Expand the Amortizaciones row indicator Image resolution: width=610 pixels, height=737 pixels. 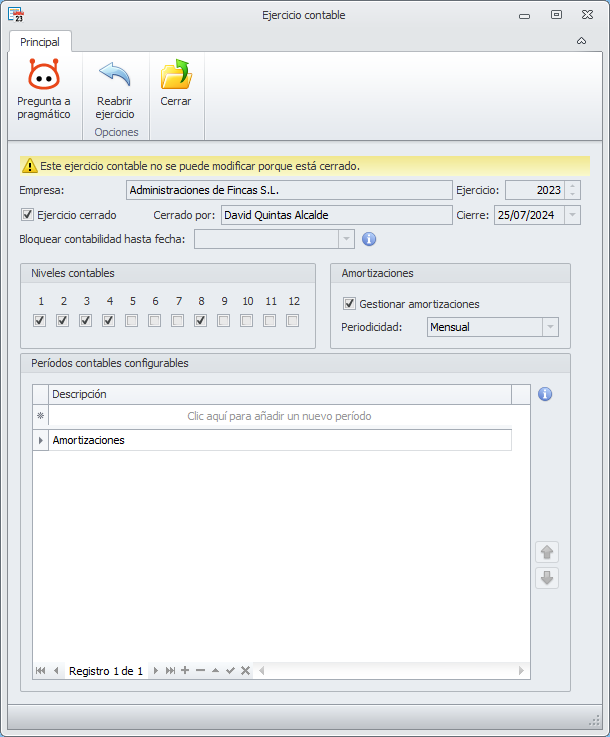pos(41,440)
